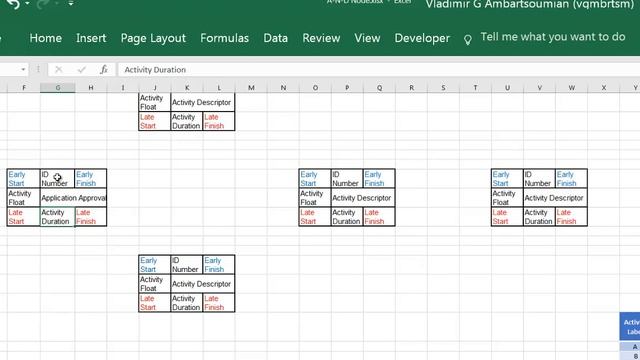Viewport: 640px width, 360px height.
Task: Click Activity Descriptor in top node
Action: [203, 102]
